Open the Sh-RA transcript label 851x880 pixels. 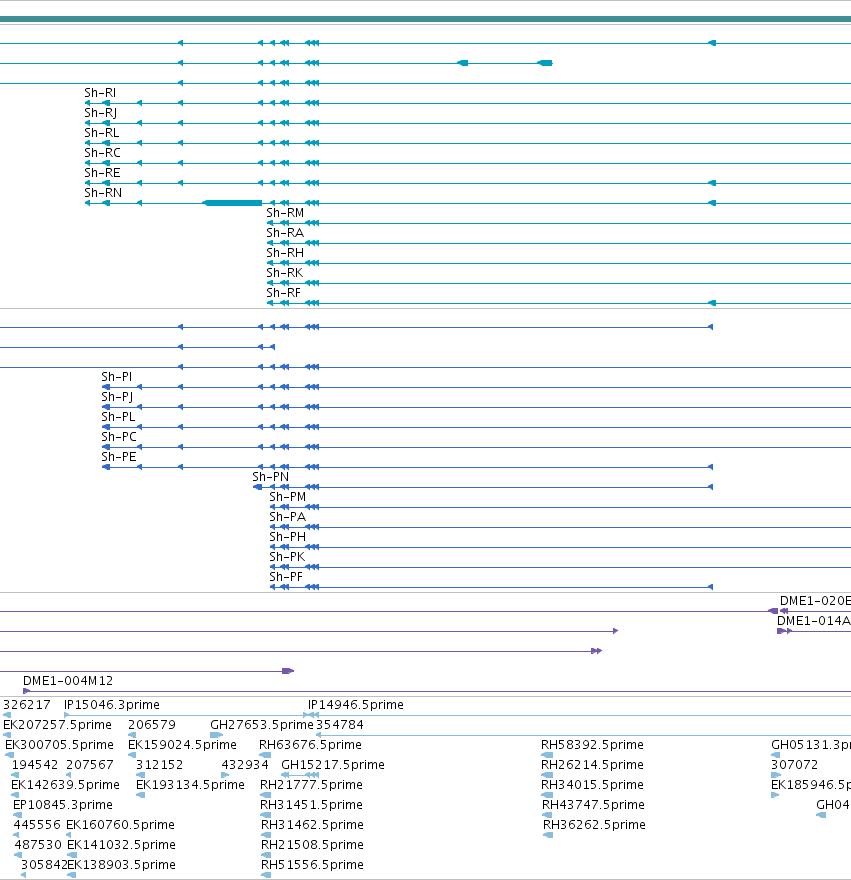(x=285, y=232)
